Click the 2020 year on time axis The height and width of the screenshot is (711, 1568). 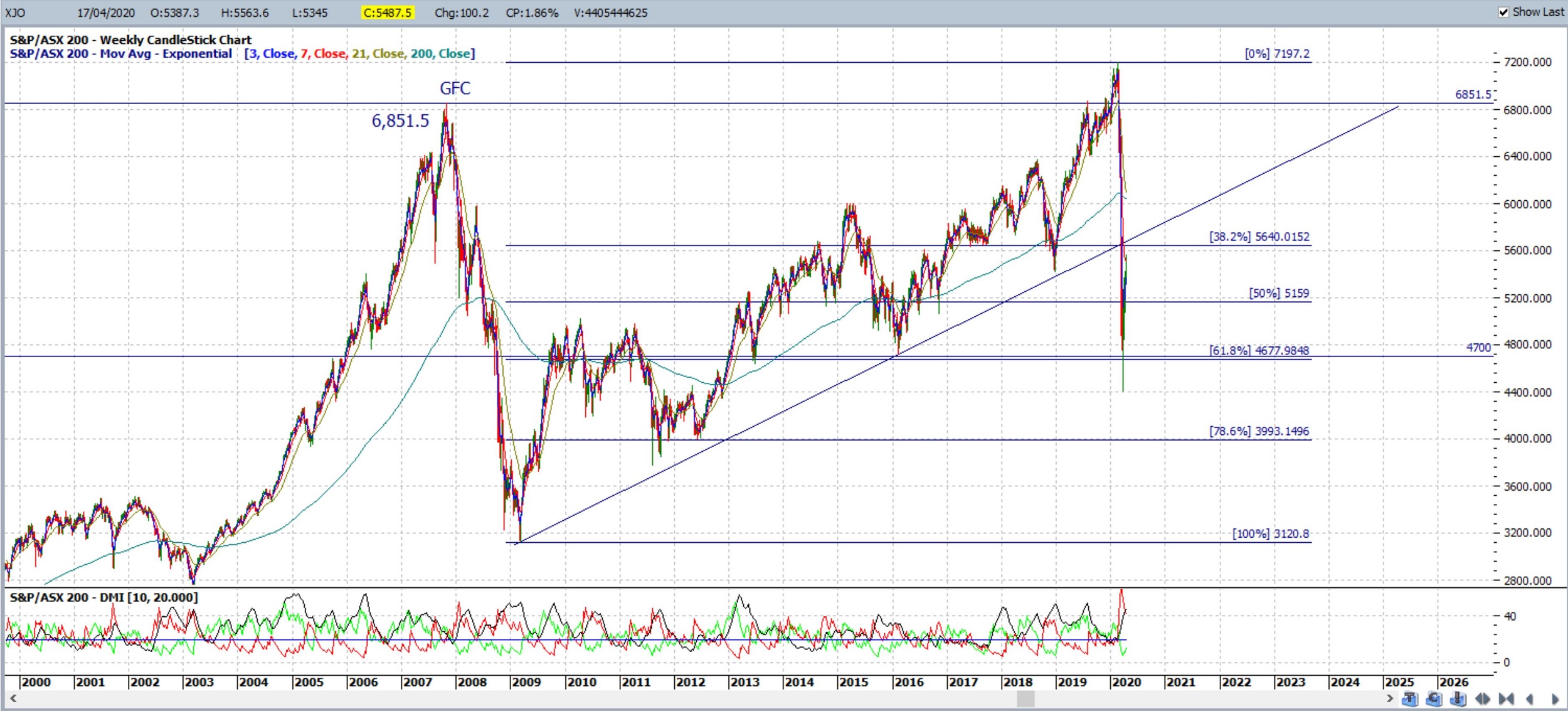click(x=1126, y=682)
